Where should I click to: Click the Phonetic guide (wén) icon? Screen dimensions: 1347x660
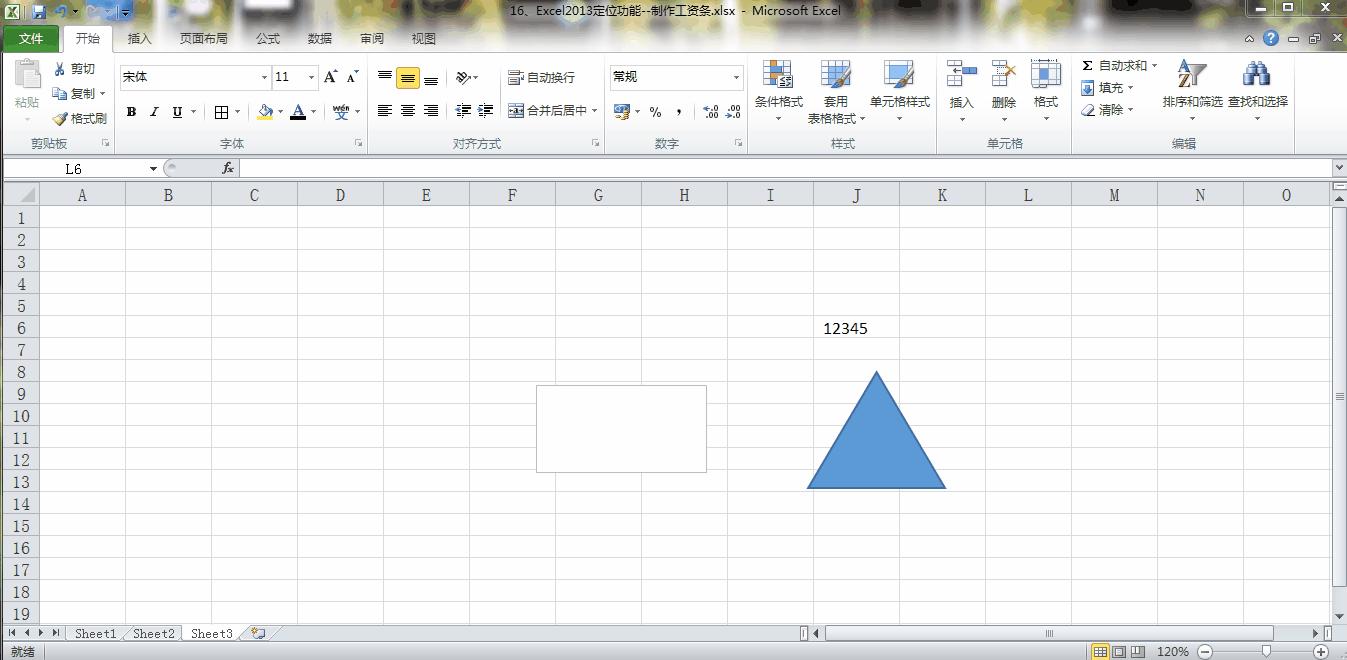coord(341,112)
